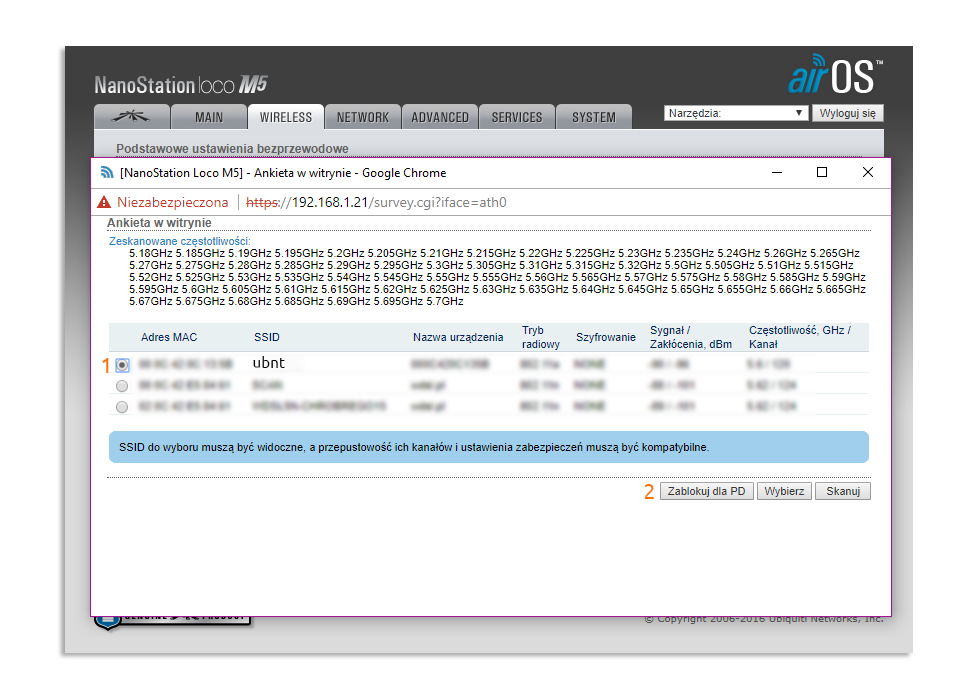The image size is (979, 699).
Task: Select the second network radio button
Action: coord(122,386)
